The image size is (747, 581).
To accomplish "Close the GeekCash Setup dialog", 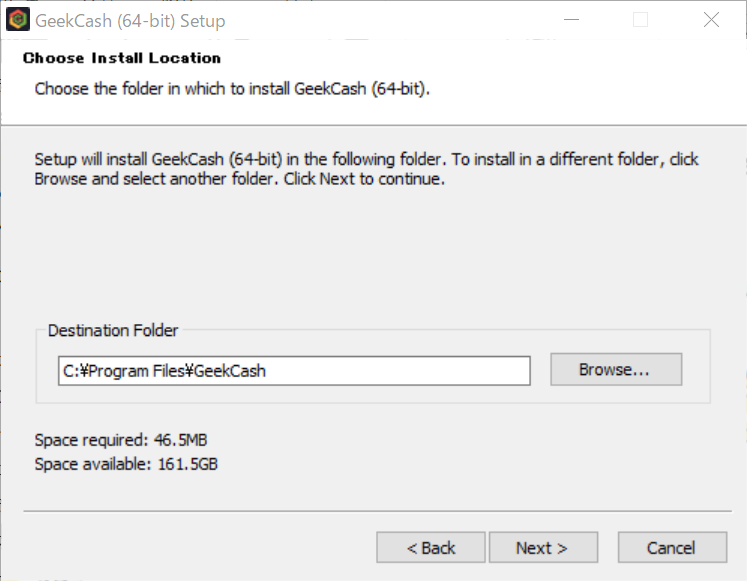I will [x=711, y=20].
